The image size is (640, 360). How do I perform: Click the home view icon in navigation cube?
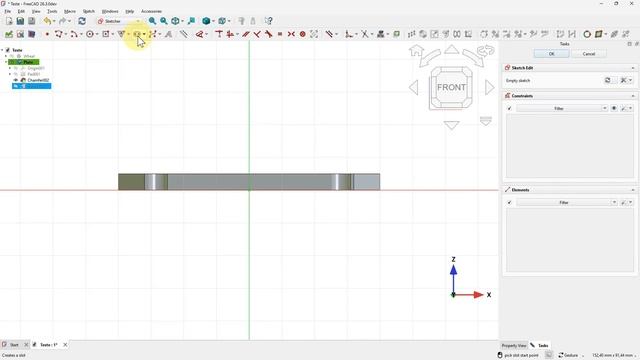click(416, 51)
